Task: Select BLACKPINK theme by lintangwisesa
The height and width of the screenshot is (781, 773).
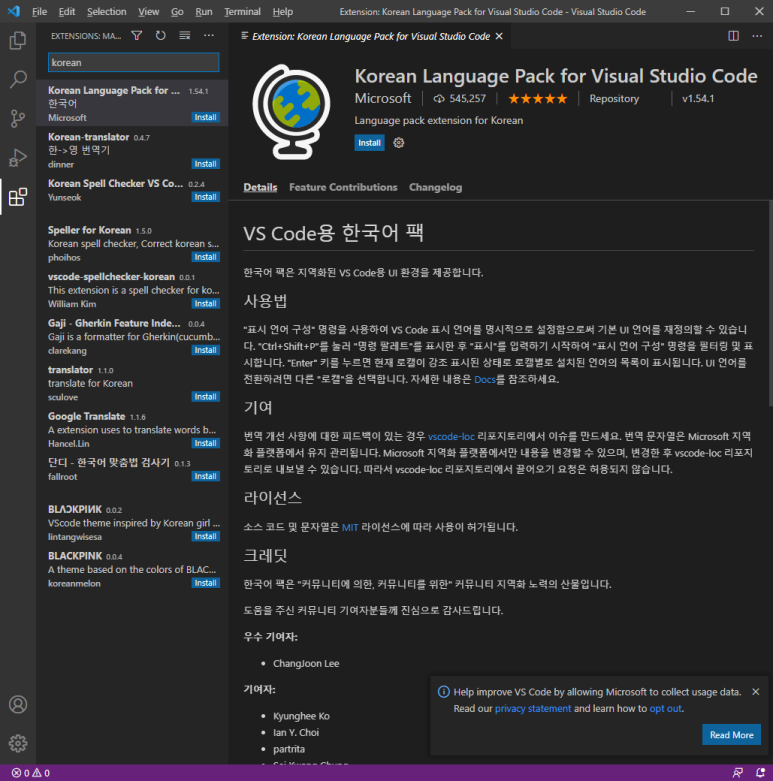Action: (132, 523)
